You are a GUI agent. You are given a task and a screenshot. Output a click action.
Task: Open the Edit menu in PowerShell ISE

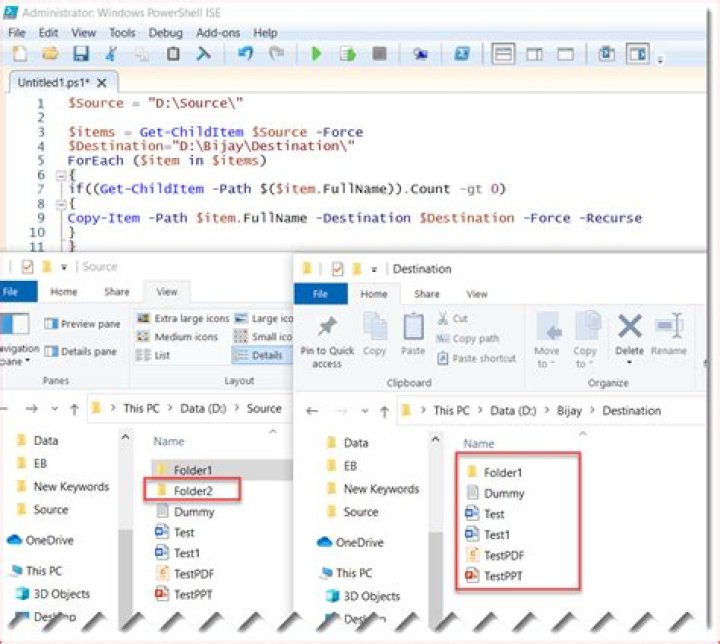pyautogui.click(x=48, y=33)
